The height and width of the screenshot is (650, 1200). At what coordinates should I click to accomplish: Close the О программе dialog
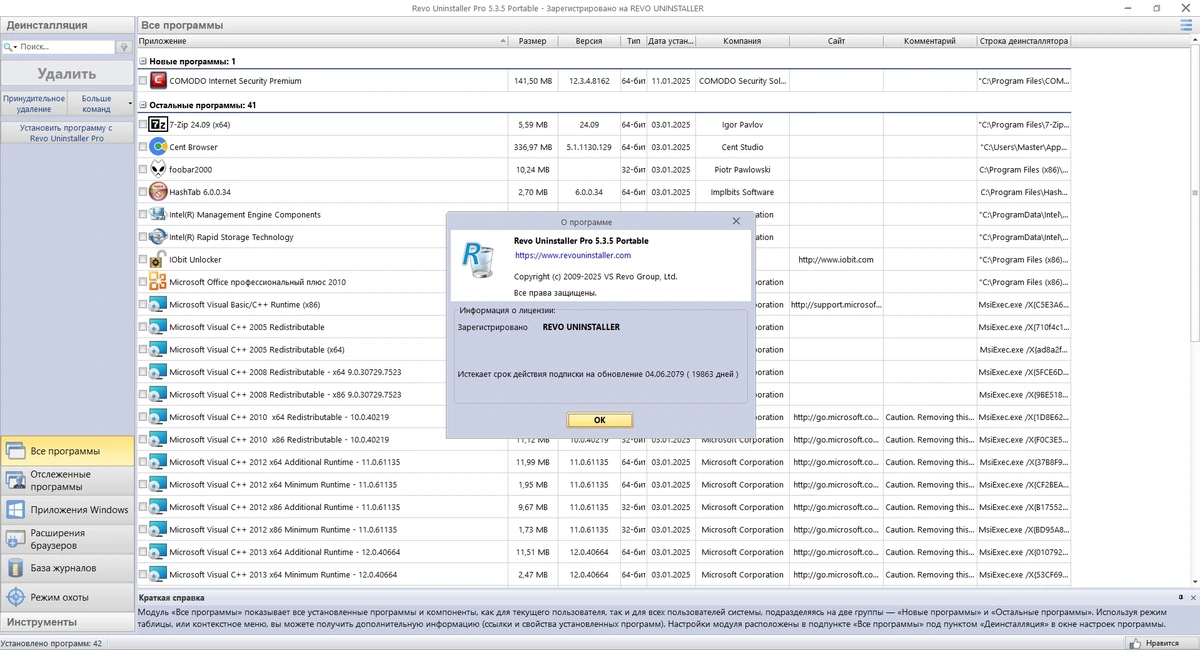[x=736, y=221]
